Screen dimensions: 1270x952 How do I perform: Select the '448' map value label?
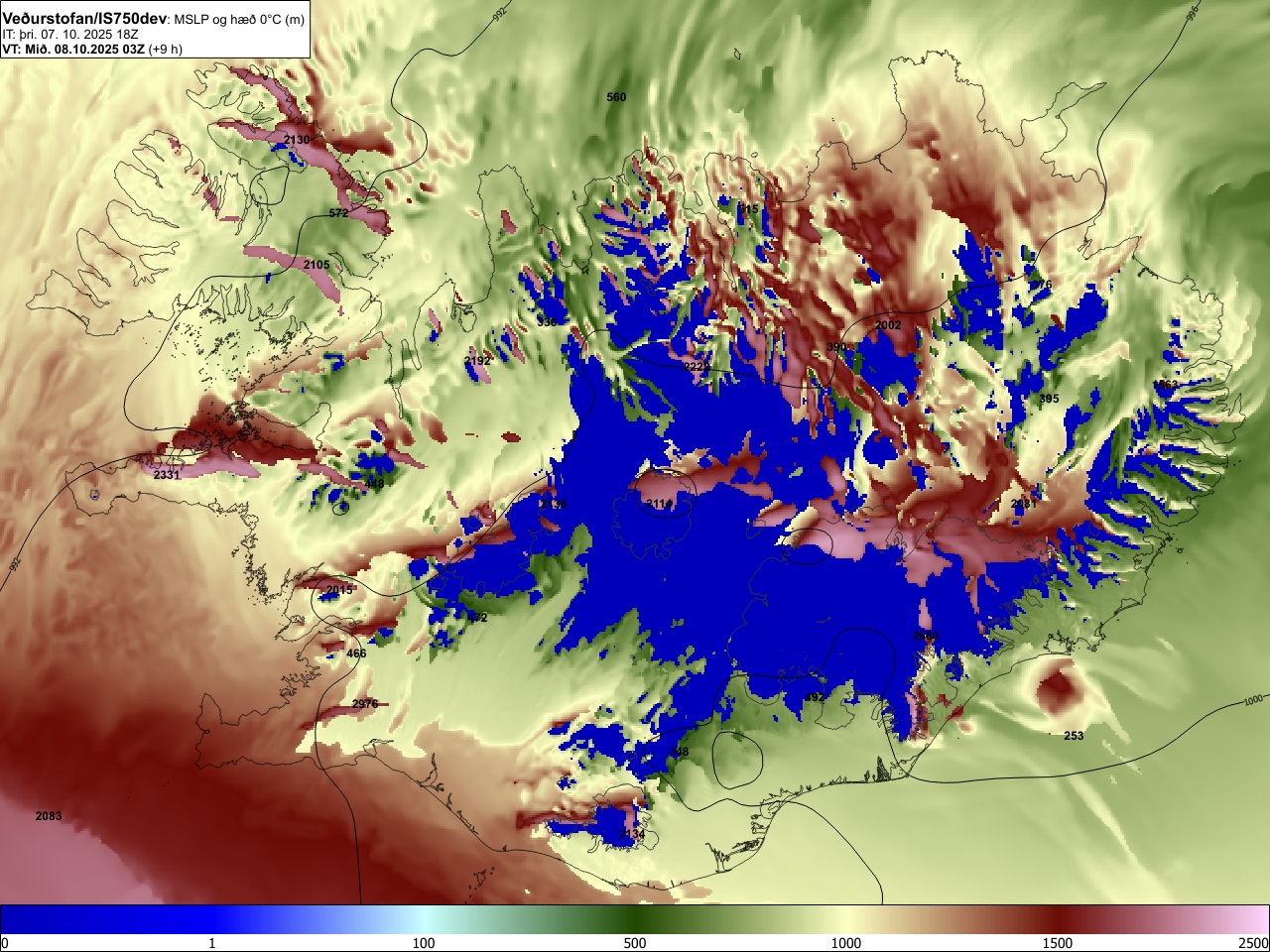pyautogui.click(x=374, y=484)
